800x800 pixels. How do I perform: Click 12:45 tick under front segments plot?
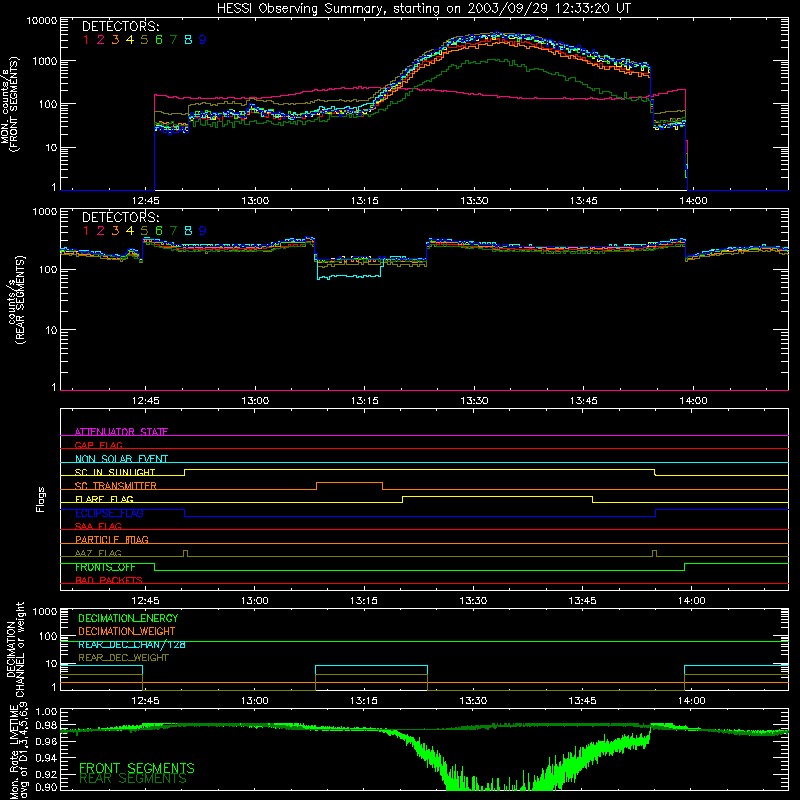click(145, 201)
